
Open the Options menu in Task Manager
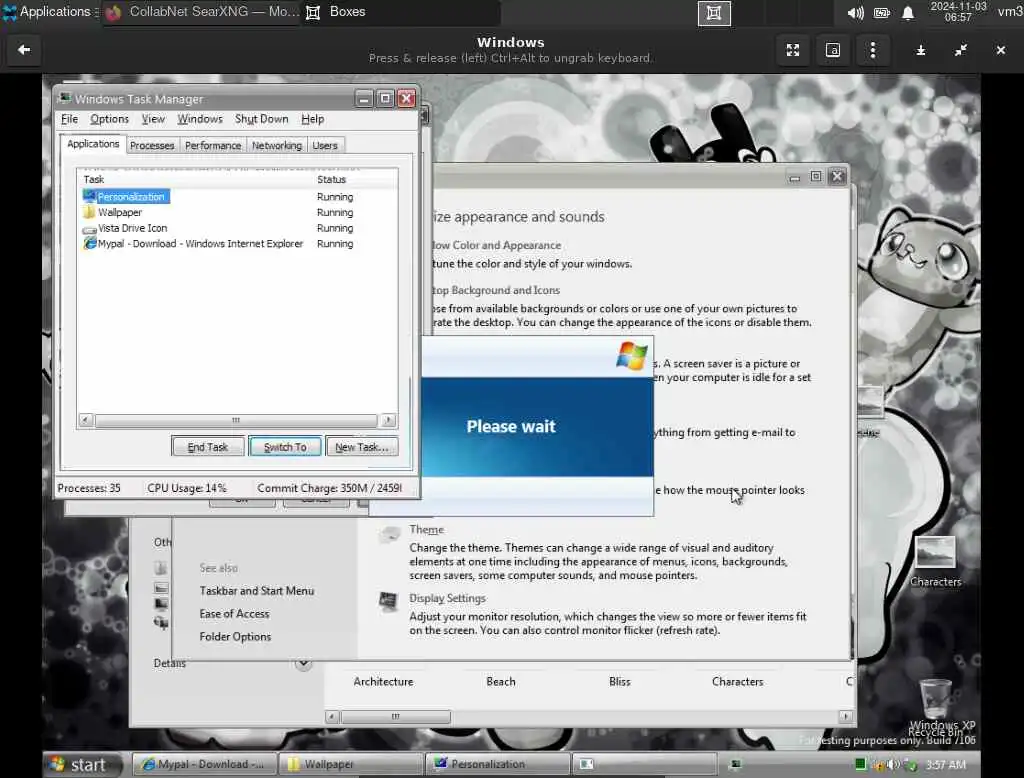point(109,119)
